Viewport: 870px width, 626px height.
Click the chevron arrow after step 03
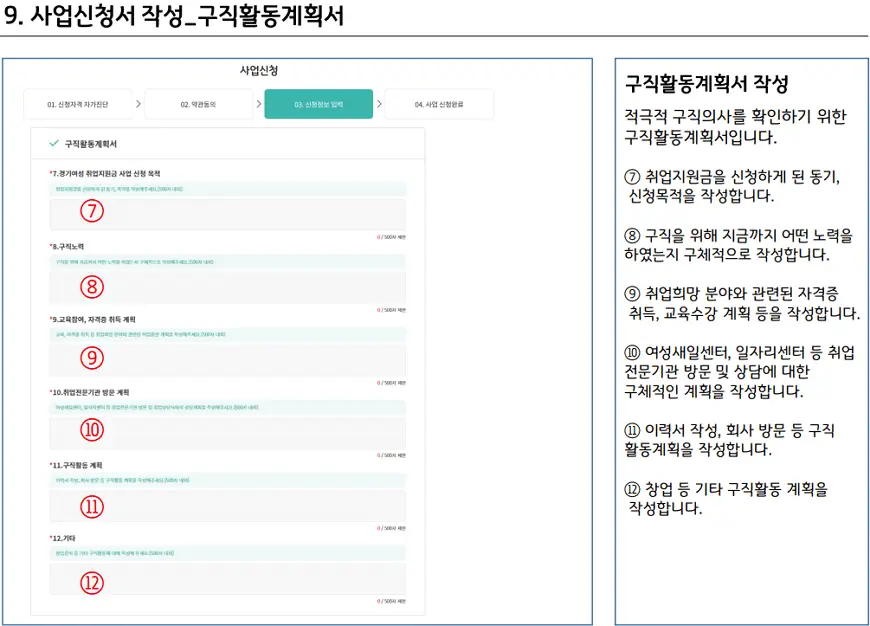pyautogui.click(x=379, y=104)
